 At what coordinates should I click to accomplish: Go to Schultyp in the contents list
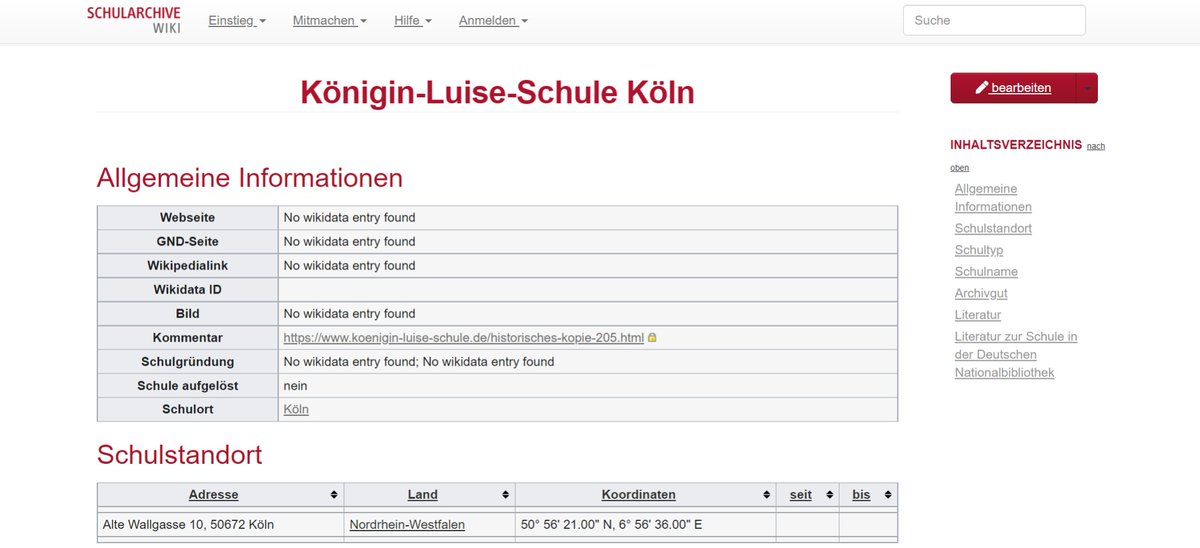[x=979, y=250]
